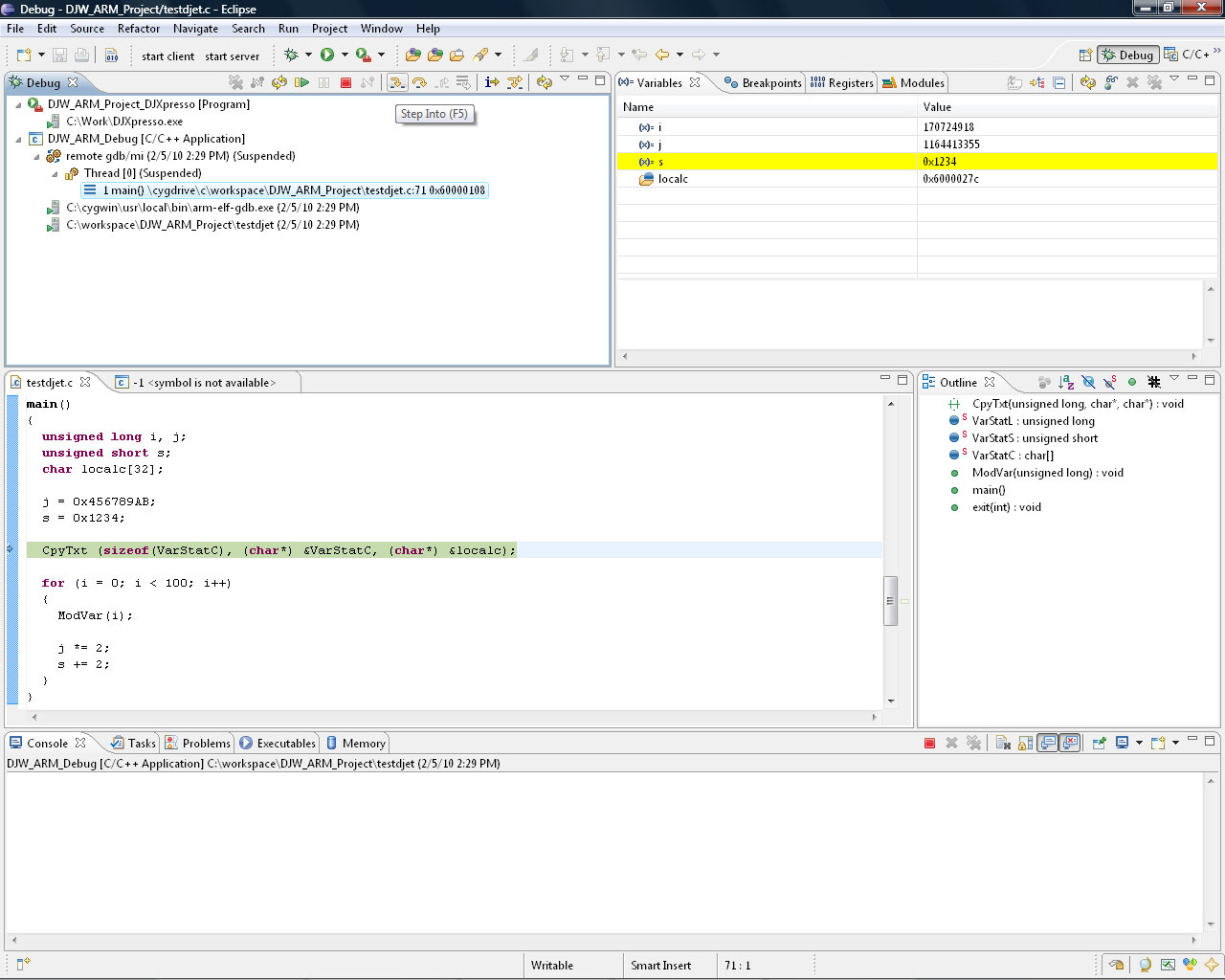Switch to the C/C++ perspective button
This screenshot has height=980, width=1225.
[1187, 55]
